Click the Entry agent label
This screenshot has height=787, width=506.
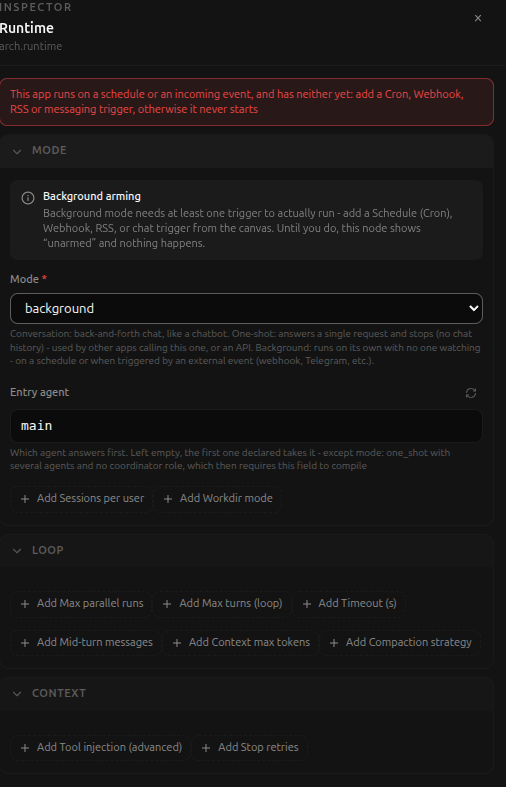40,392
